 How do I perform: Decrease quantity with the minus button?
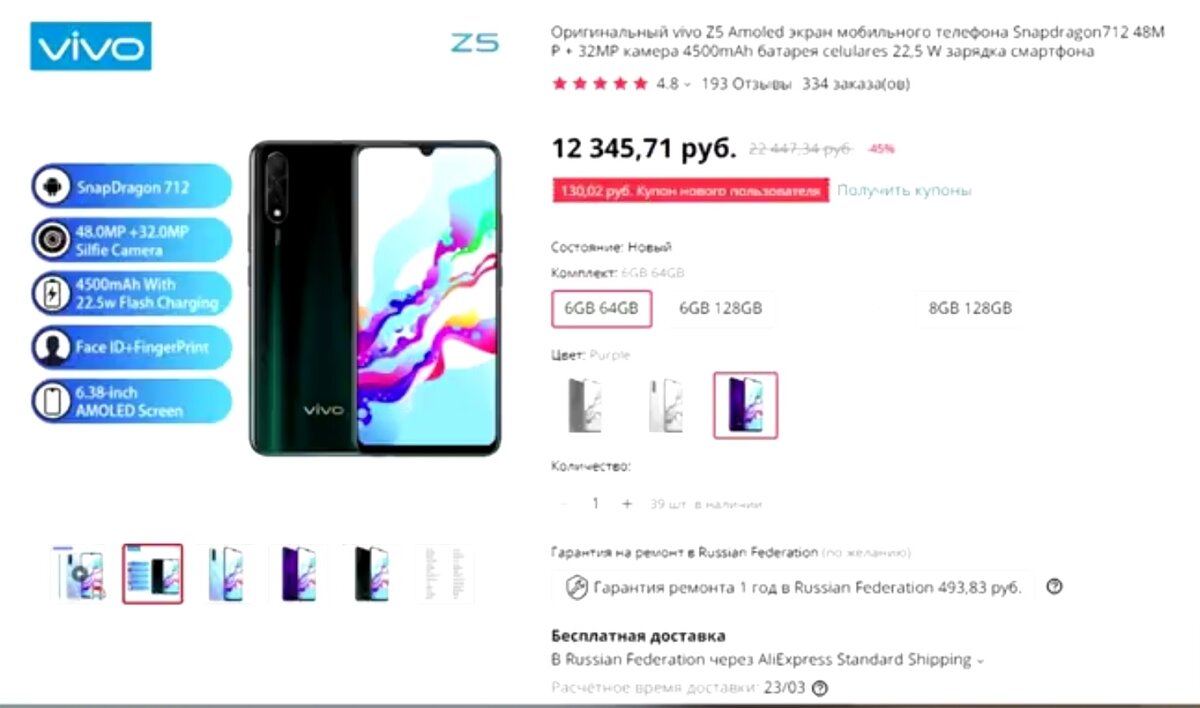point(564,504)
